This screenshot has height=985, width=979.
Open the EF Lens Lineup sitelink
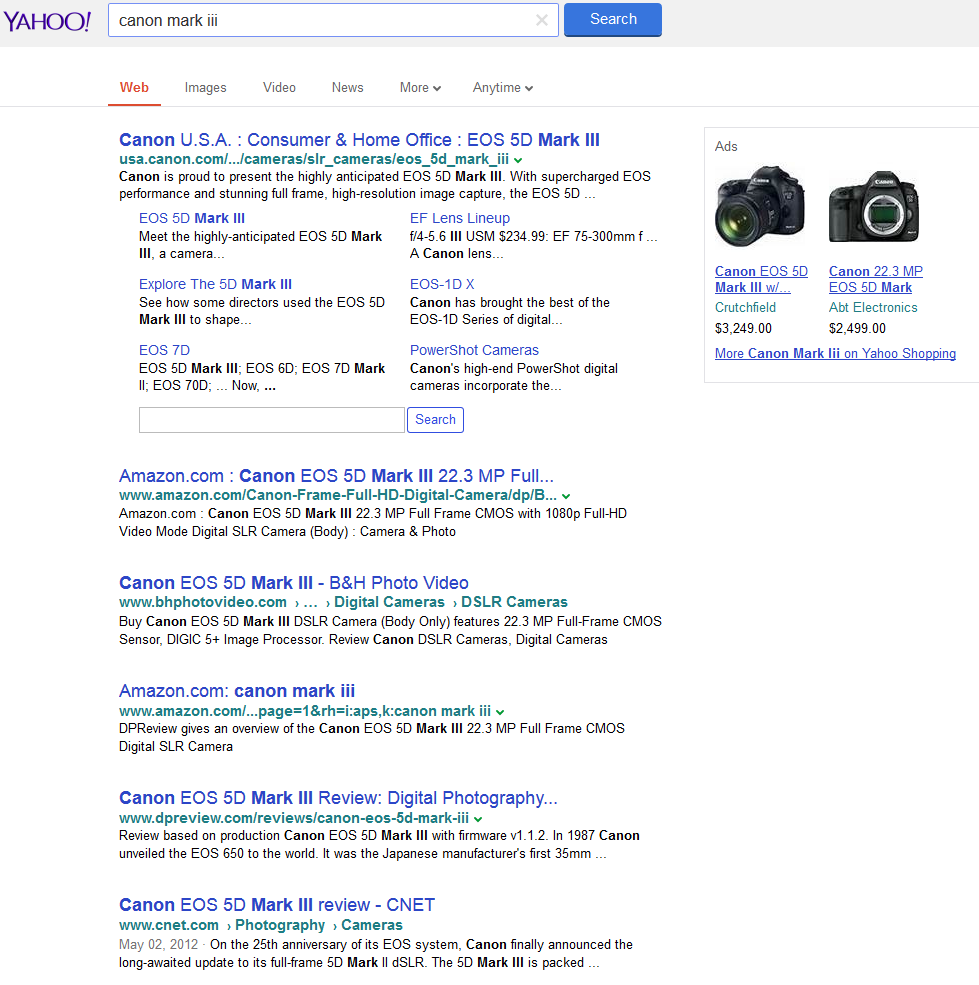(x=459, y=218)
